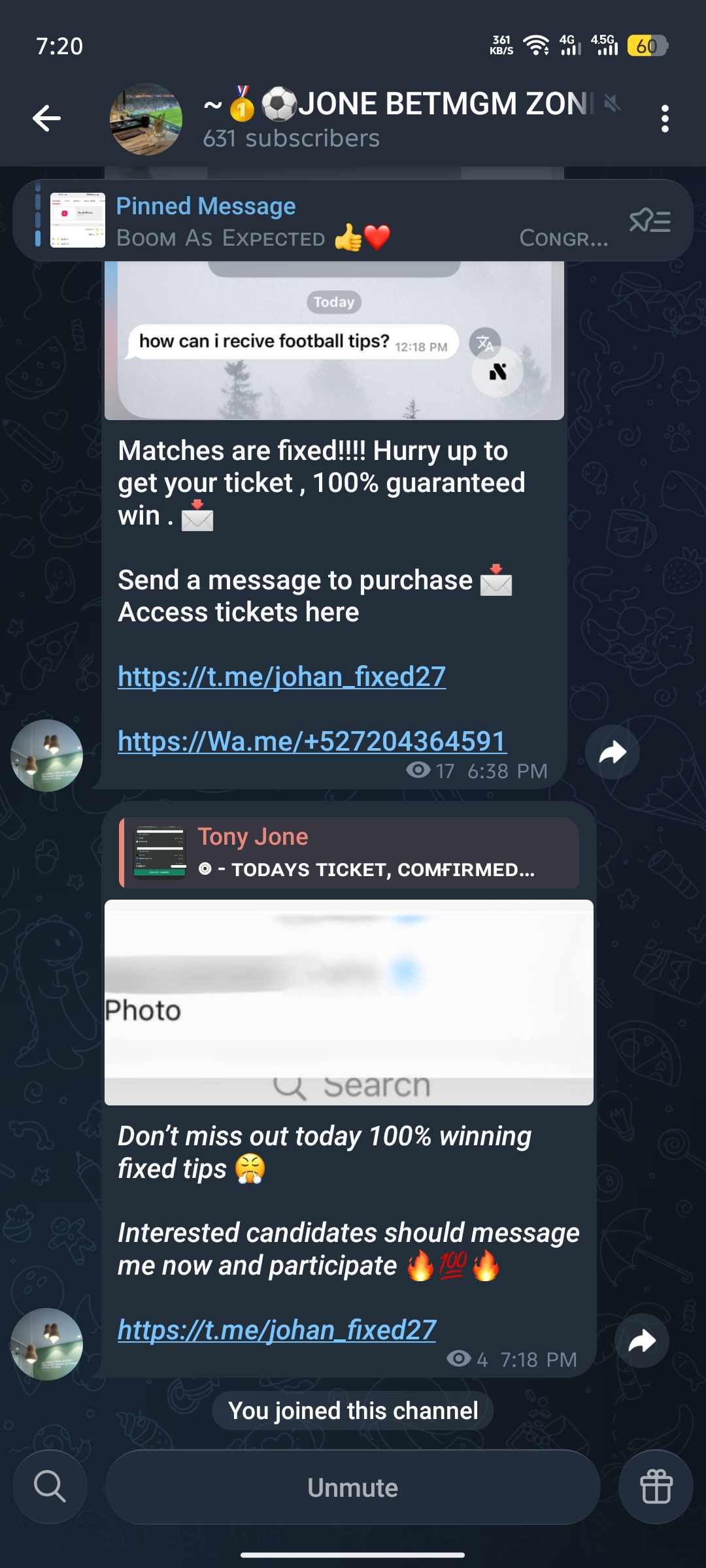Tap the sender avatar beside 6:38 message
Screen dimensions: 706x1568
tap(46, 756)
